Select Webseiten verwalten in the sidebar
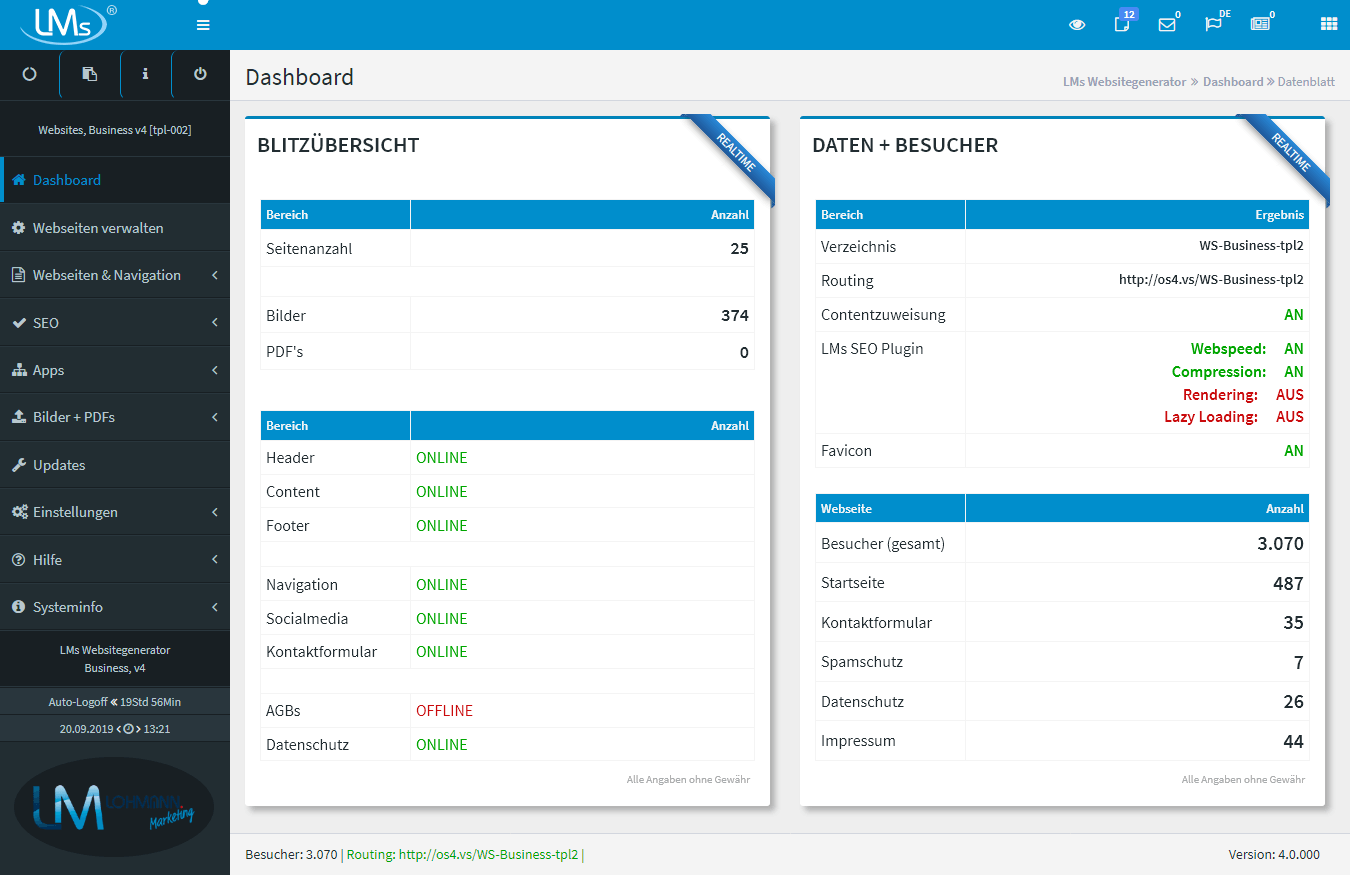Viewport: 1350px width, 875px height. point(98,228)
